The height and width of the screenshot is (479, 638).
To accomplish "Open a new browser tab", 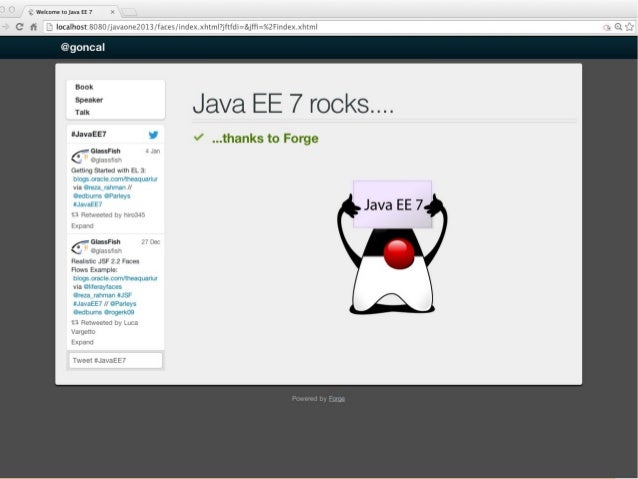I will point(129,12).
